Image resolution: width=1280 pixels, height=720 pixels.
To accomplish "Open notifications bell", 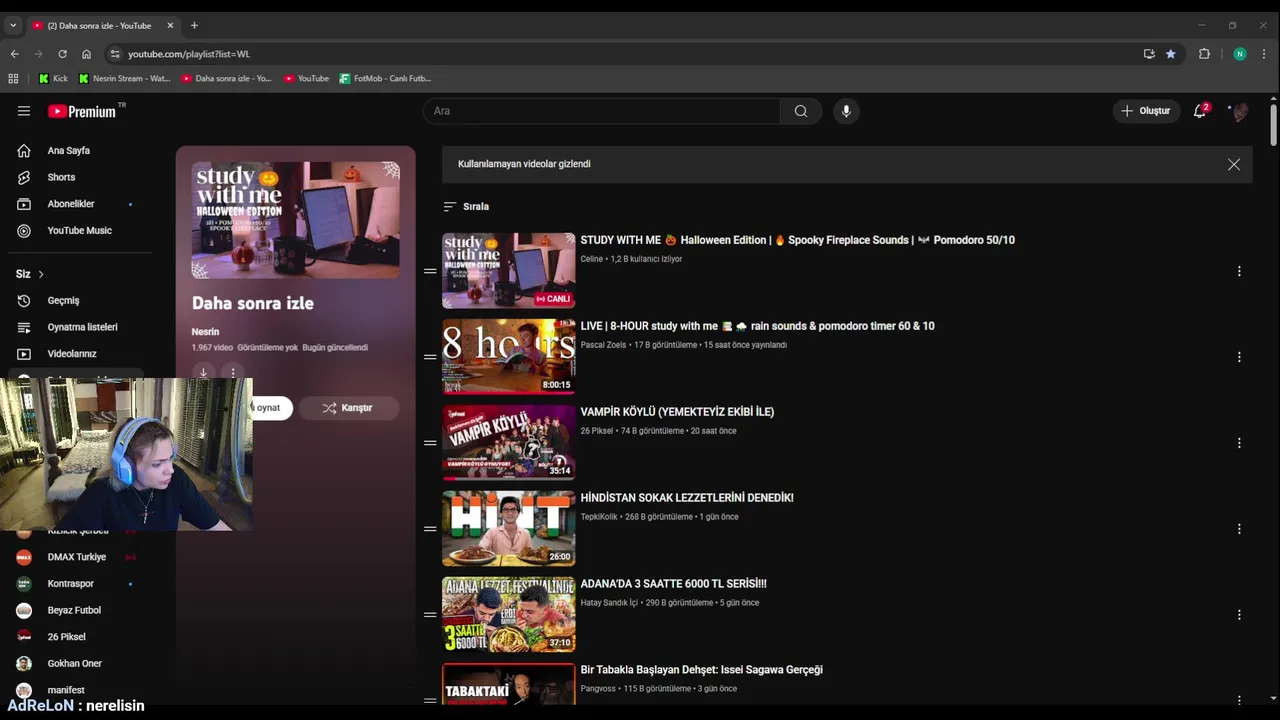I will 1200,111.
